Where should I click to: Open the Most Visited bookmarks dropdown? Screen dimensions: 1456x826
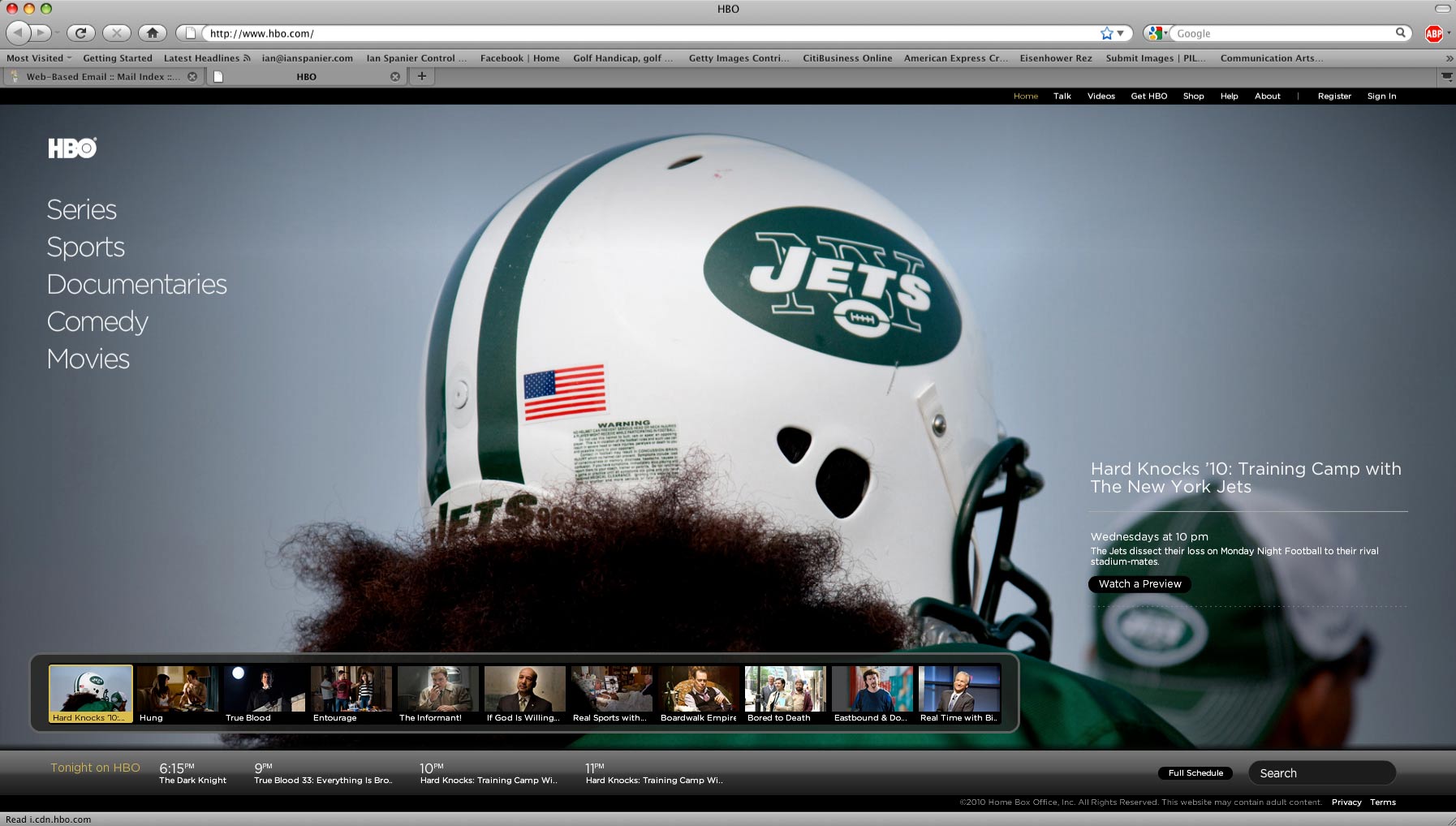(39, 58)
